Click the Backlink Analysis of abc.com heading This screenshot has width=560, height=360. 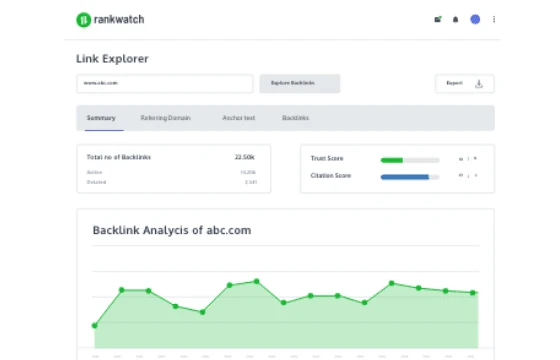click(x=172, y=230)
